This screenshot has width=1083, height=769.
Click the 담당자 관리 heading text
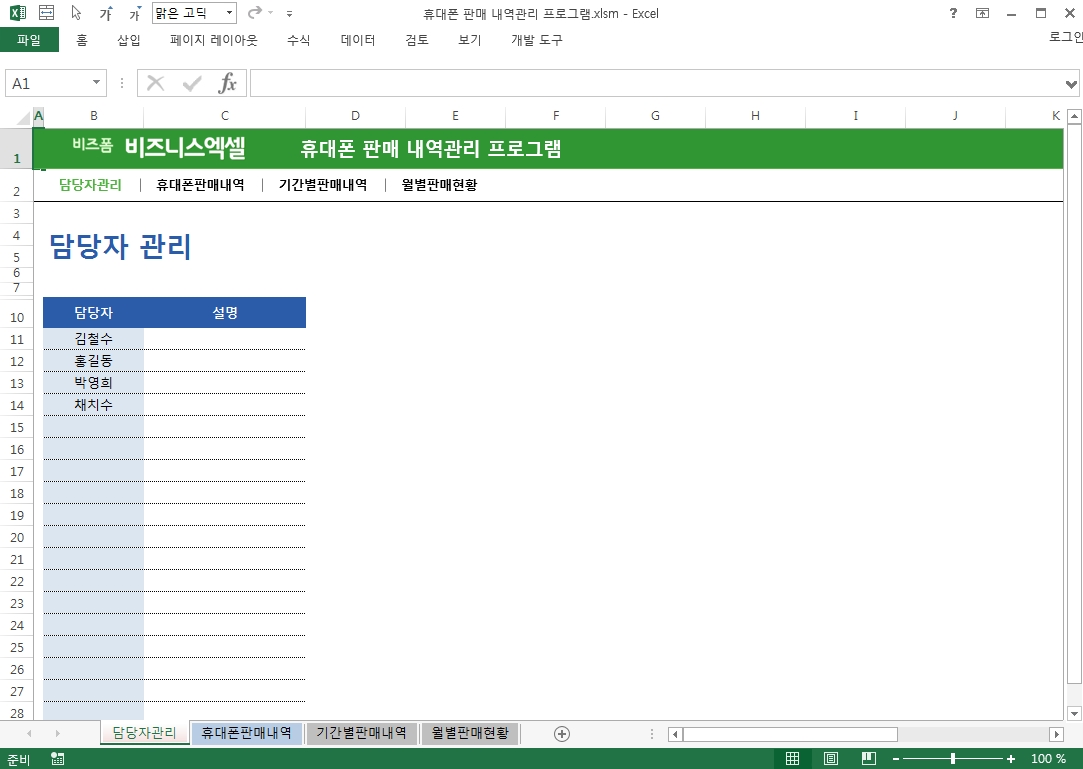(120, 246)
